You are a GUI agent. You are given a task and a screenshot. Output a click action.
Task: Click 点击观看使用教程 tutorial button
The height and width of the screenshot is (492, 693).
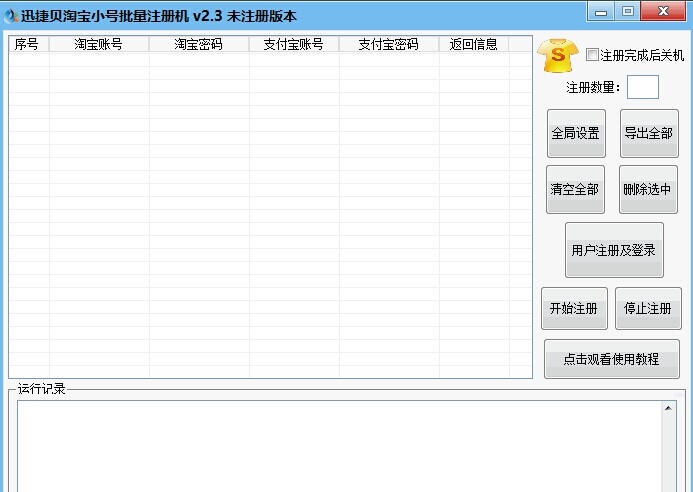tap(612, 359)
